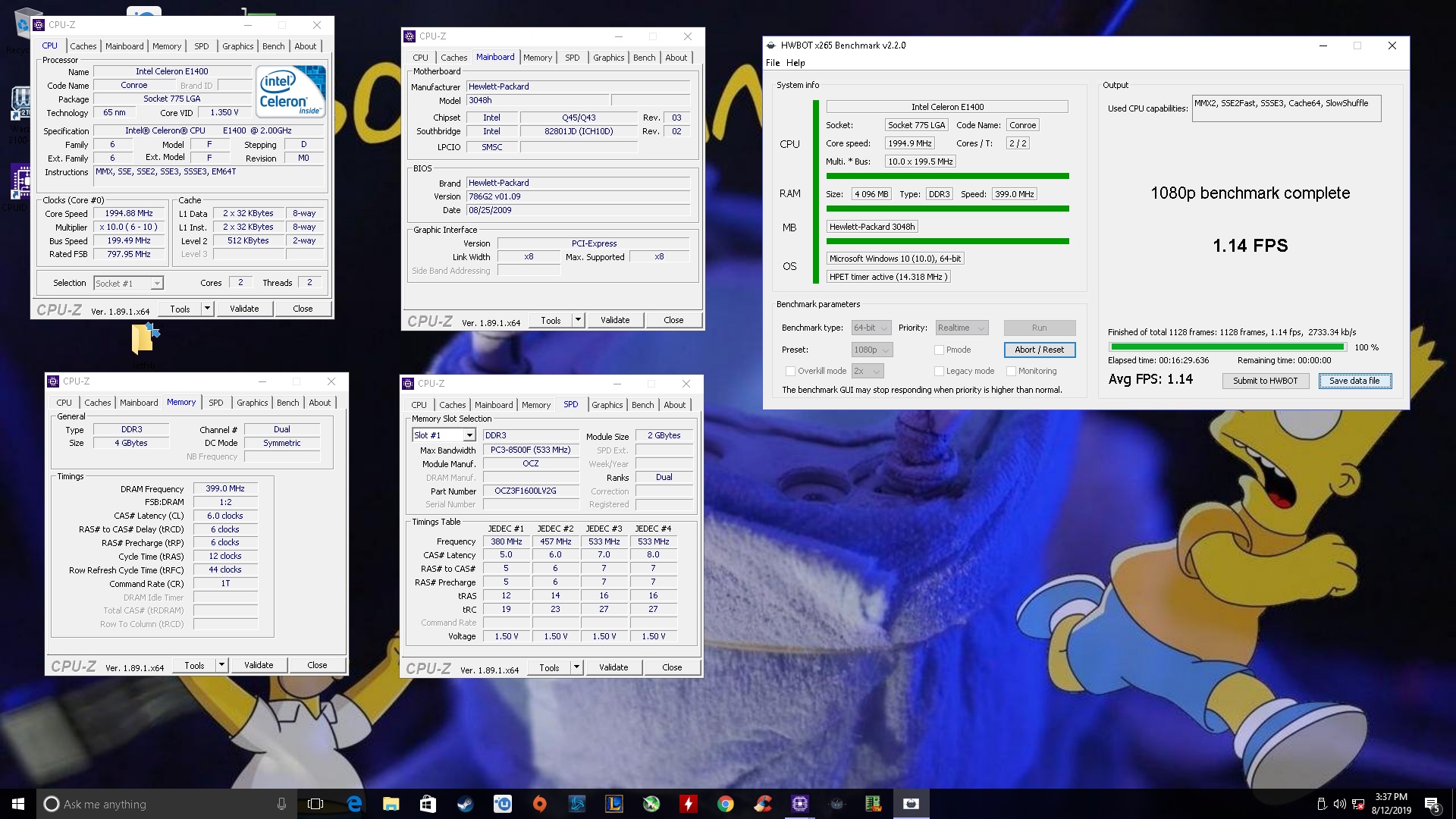Open CCleaner from the taskbar
The height and width of the screenshot is (819, 1456).
(x=762, y=804)
